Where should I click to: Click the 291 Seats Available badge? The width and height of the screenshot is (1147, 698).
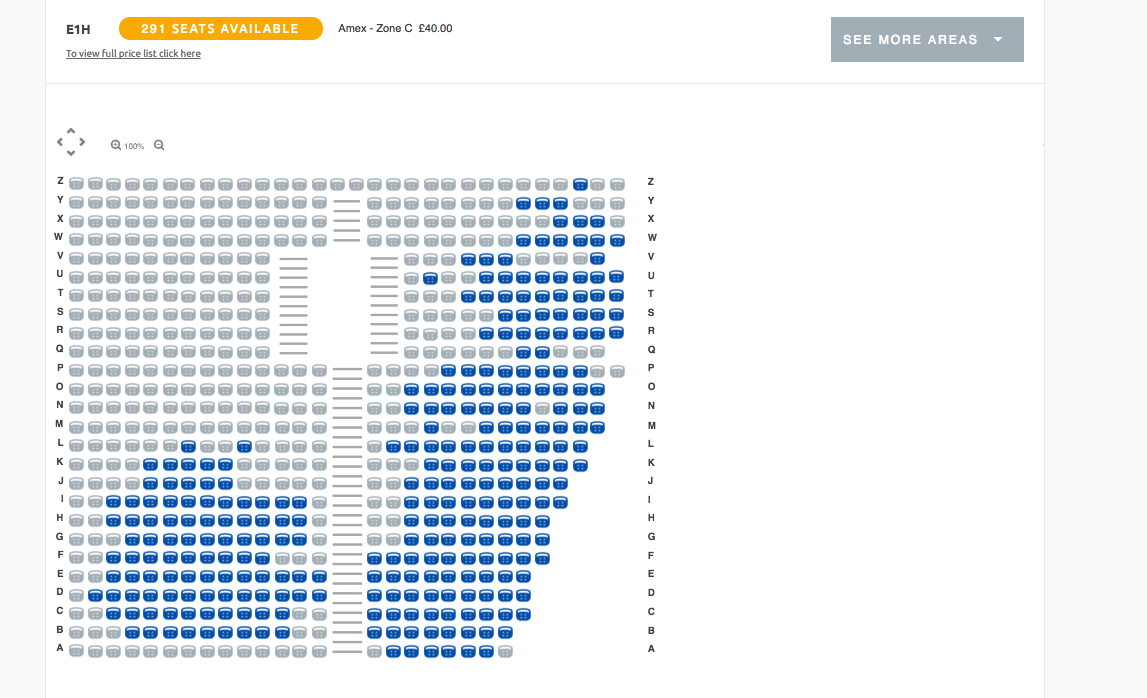click(x=220, y=29)
